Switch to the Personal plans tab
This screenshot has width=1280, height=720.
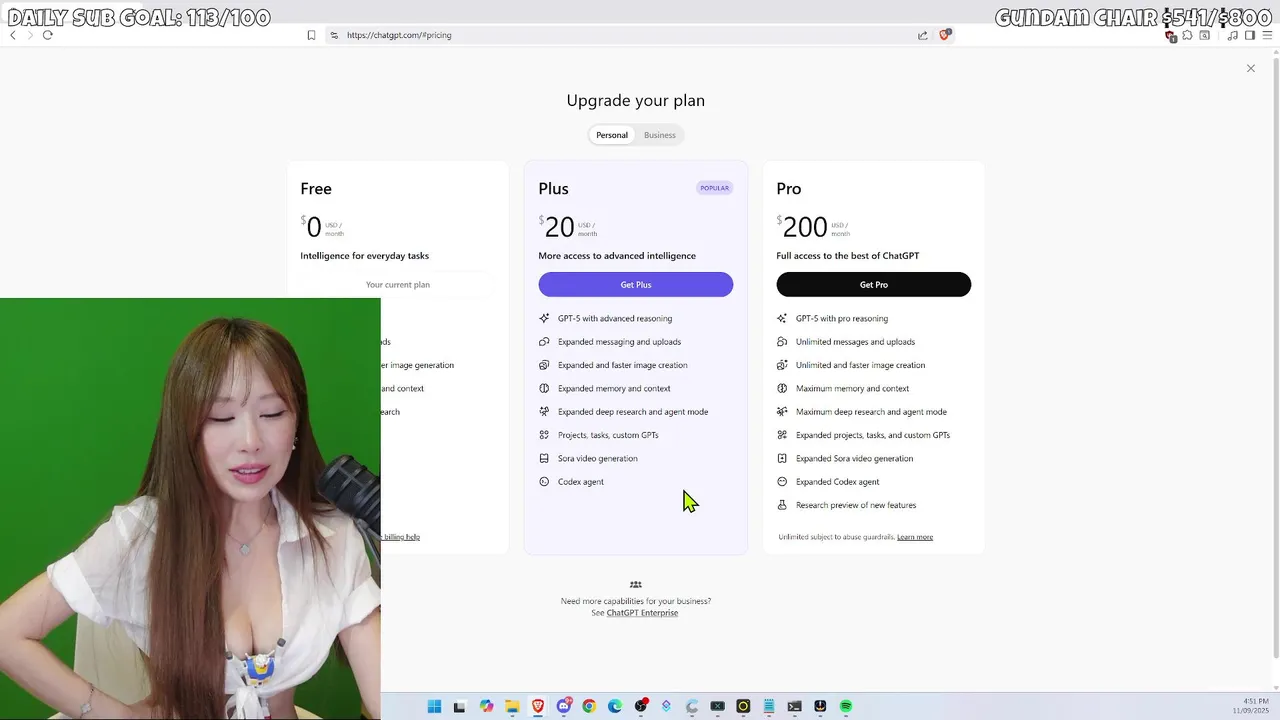612,135
